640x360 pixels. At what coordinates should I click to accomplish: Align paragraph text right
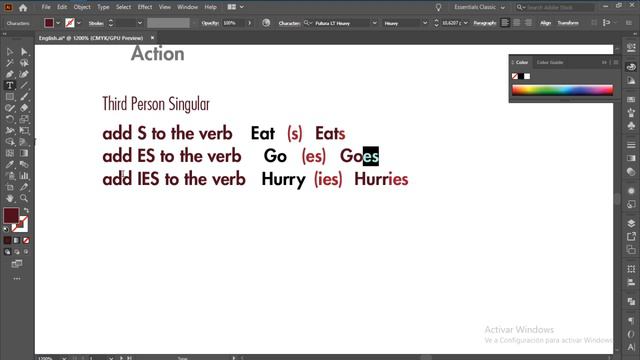click(528, 23)
